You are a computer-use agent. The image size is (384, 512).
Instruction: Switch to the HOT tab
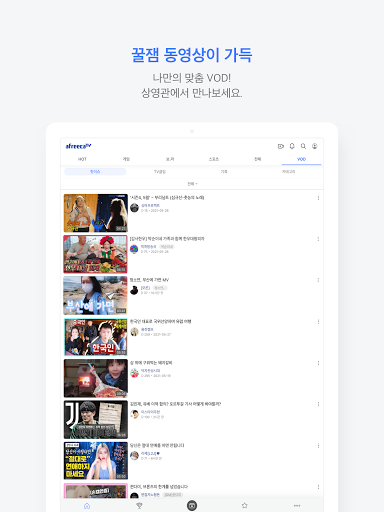82,159
